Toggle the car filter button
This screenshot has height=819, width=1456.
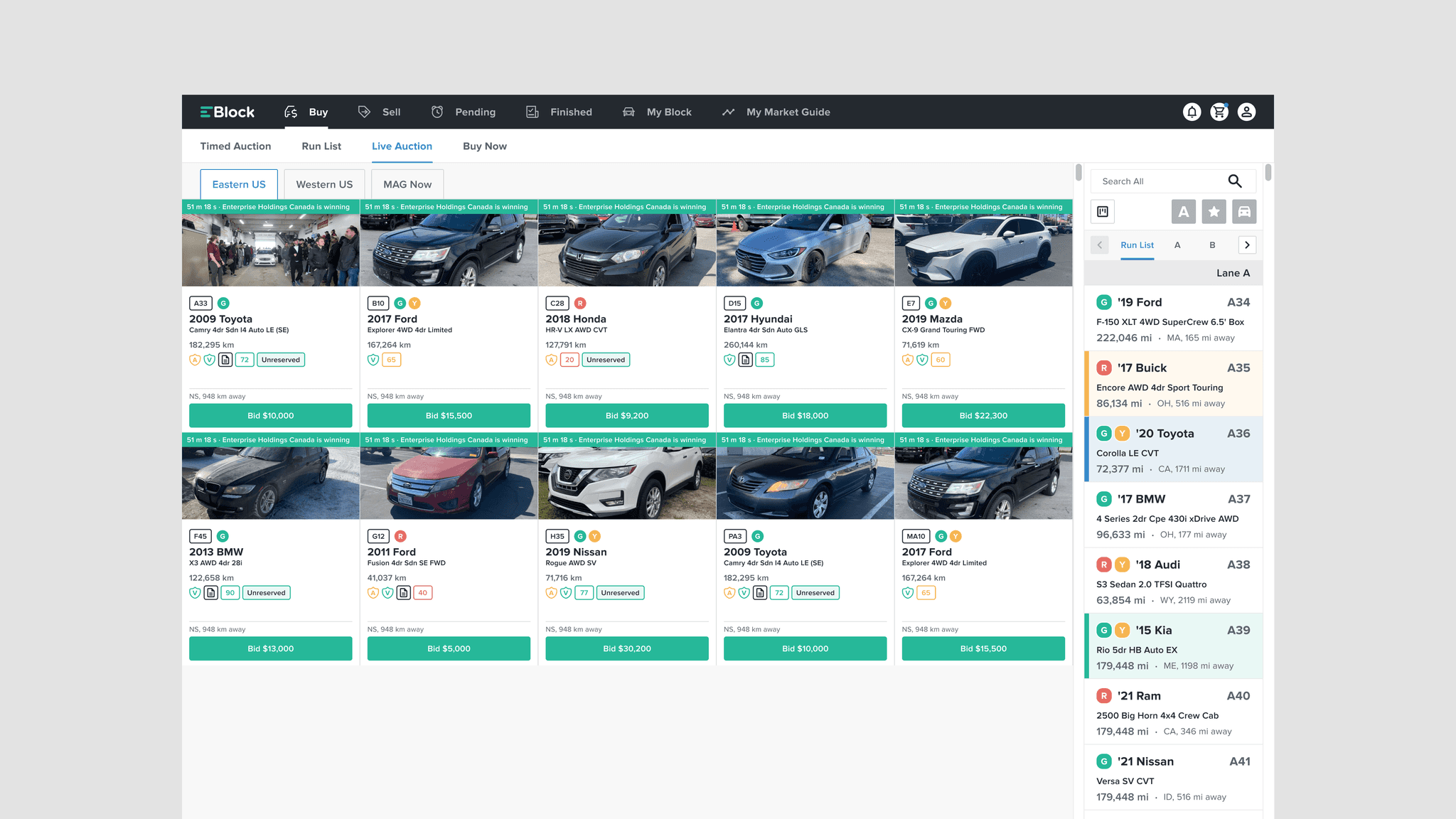tap(1244, 212)
